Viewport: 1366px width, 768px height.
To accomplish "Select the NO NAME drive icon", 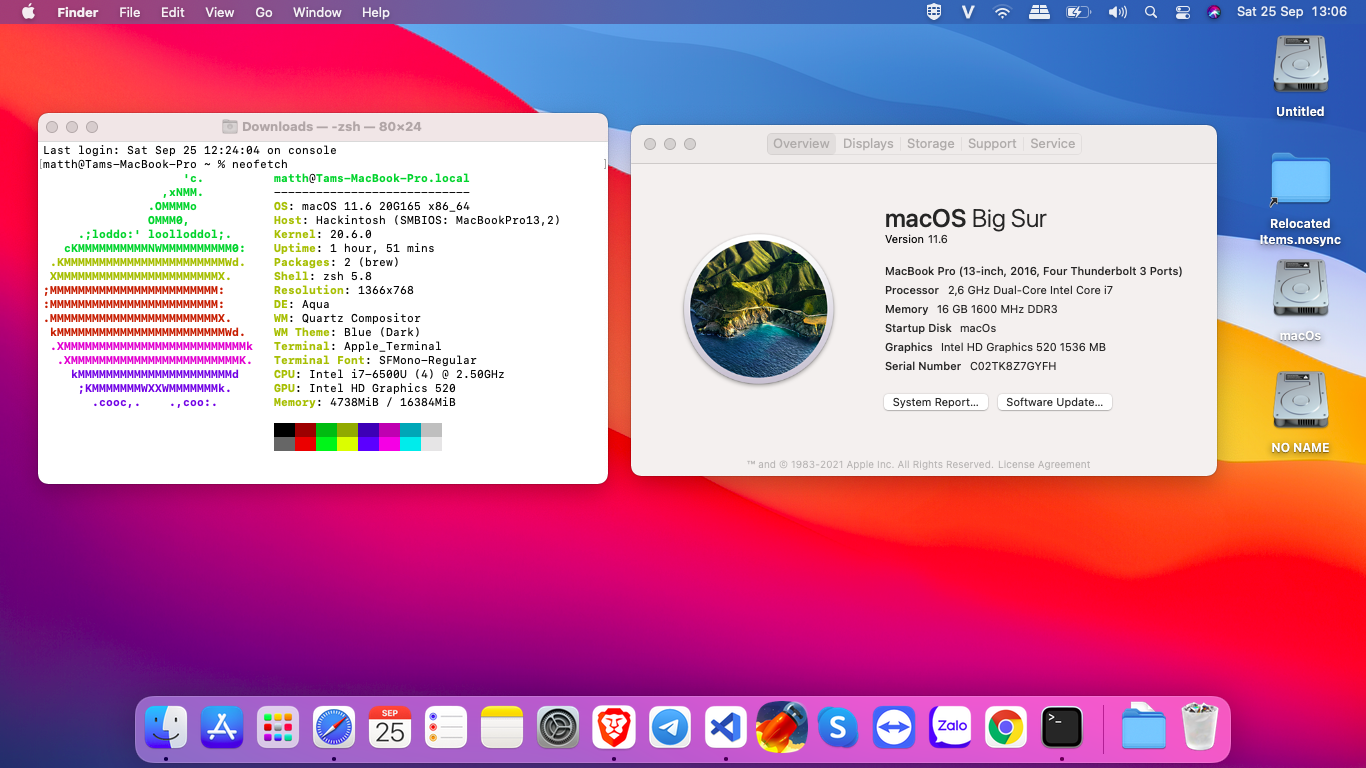I will pos(1300,412).
